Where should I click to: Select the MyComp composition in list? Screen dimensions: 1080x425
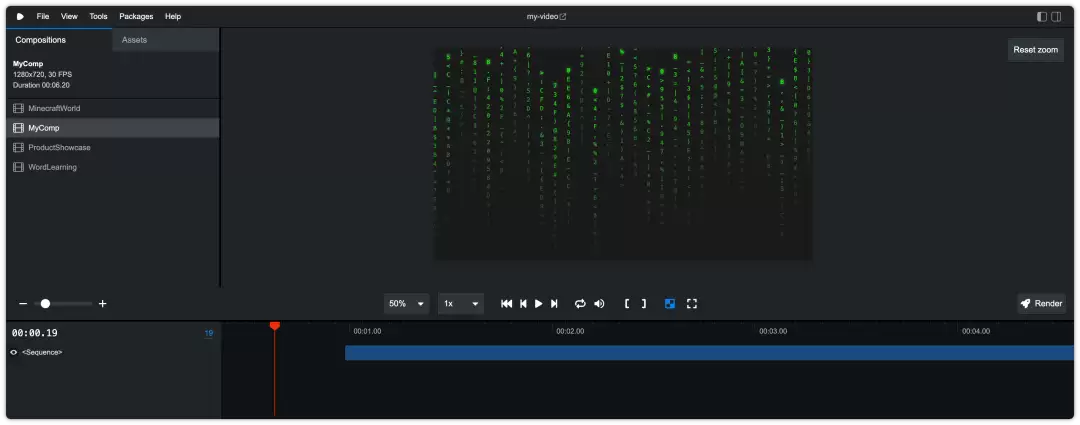pyautogui.click(x=113, y=128)
